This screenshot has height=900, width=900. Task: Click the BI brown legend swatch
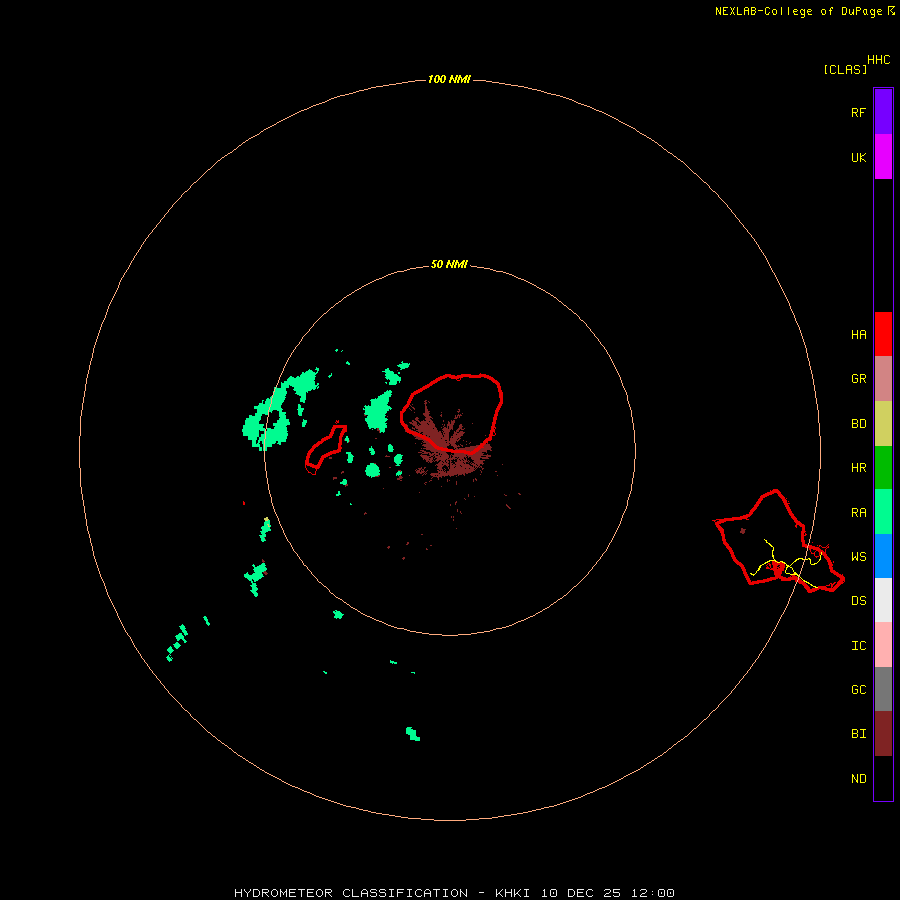point(883,734)
